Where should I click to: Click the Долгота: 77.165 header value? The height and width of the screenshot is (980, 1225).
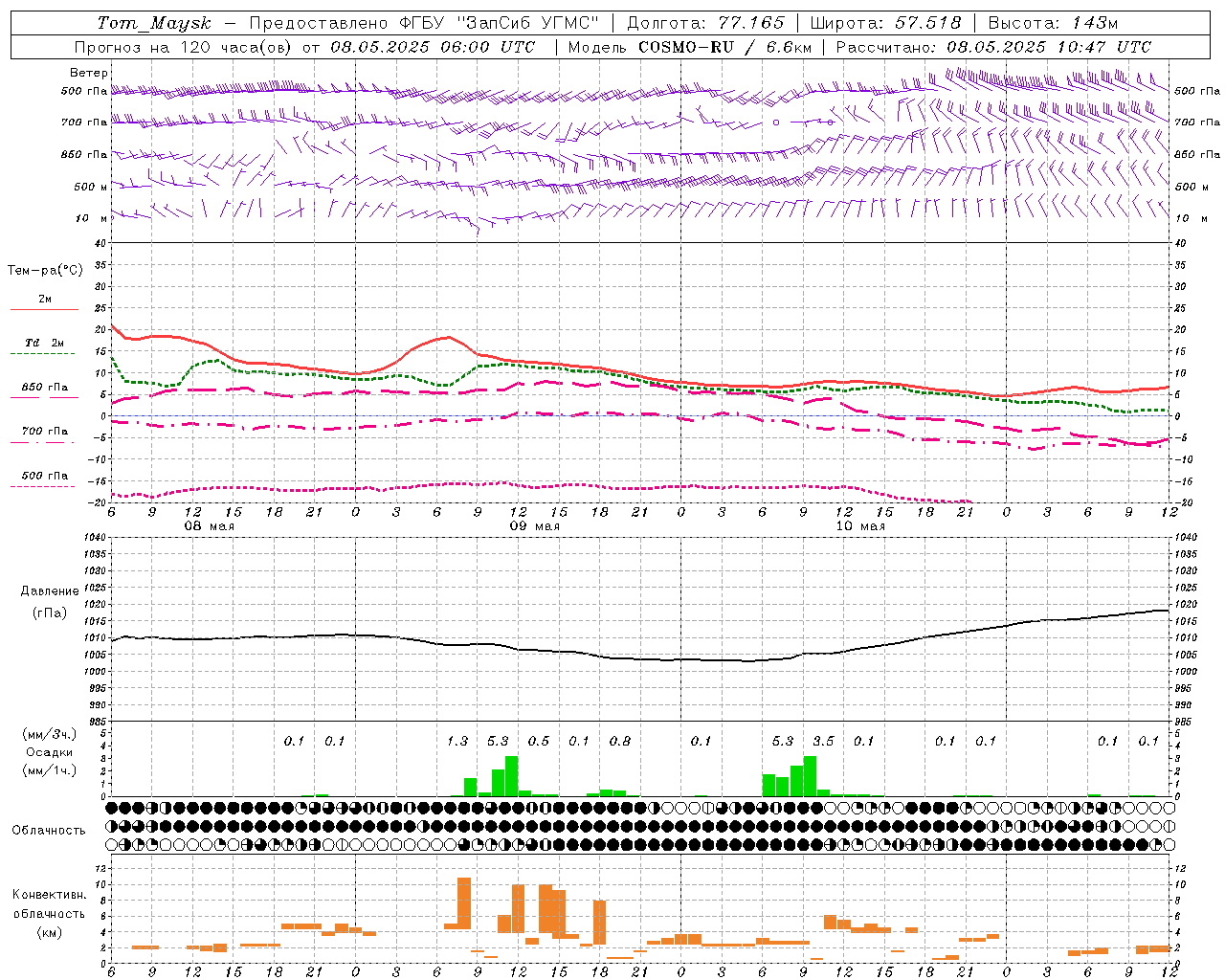[704, 23]
